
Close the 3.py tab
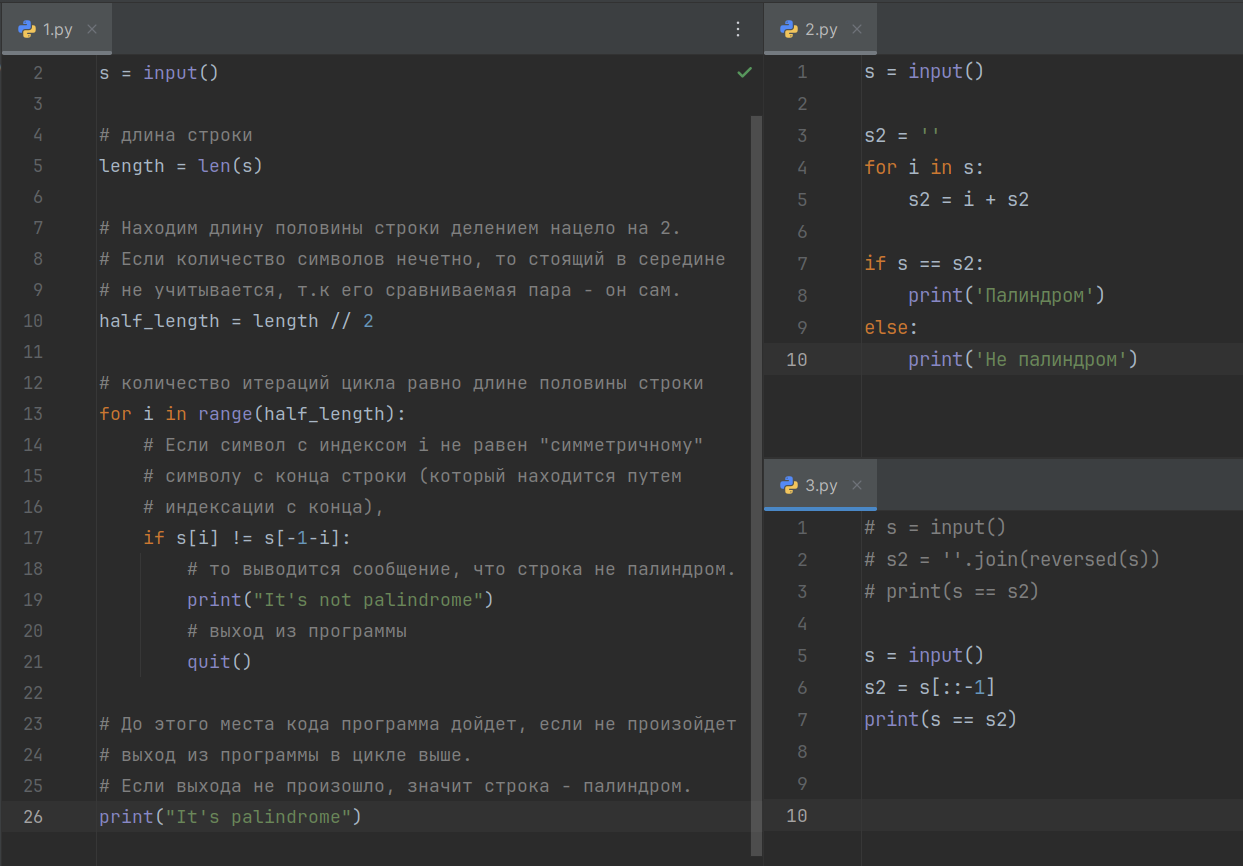(857, 485)
